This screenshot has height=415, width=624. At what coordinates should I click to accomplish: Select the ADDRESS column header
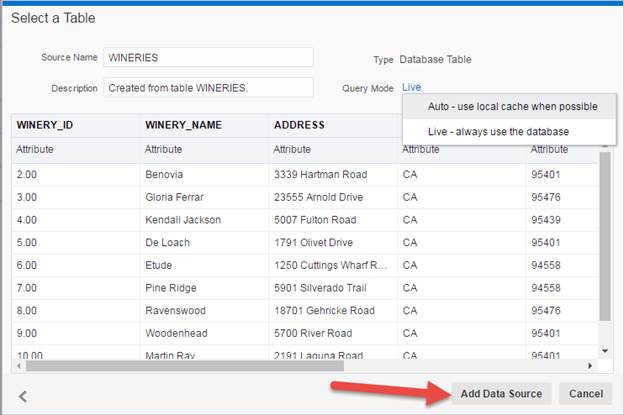(299, 125)
